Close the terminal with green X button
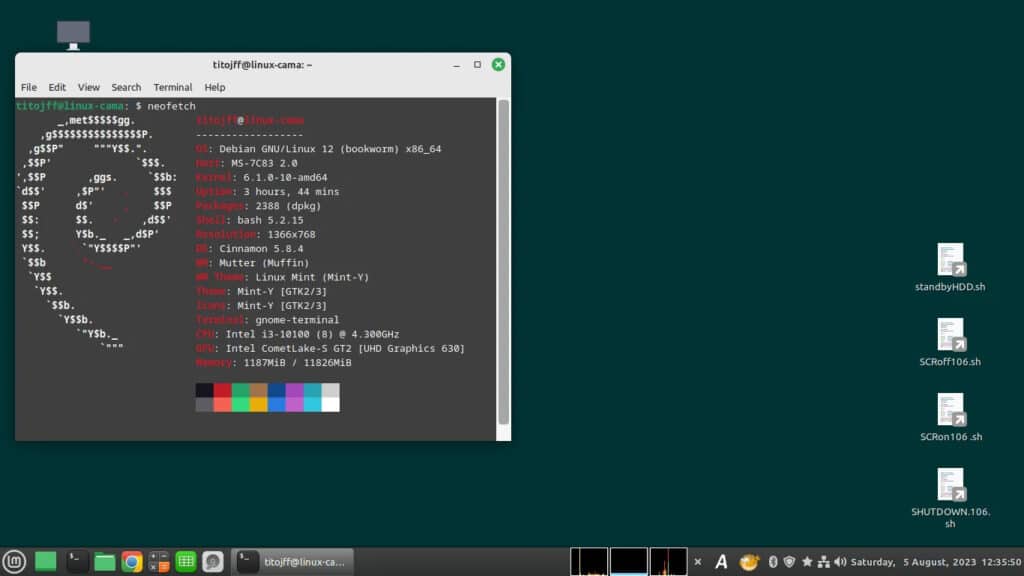 click(498, 65)
